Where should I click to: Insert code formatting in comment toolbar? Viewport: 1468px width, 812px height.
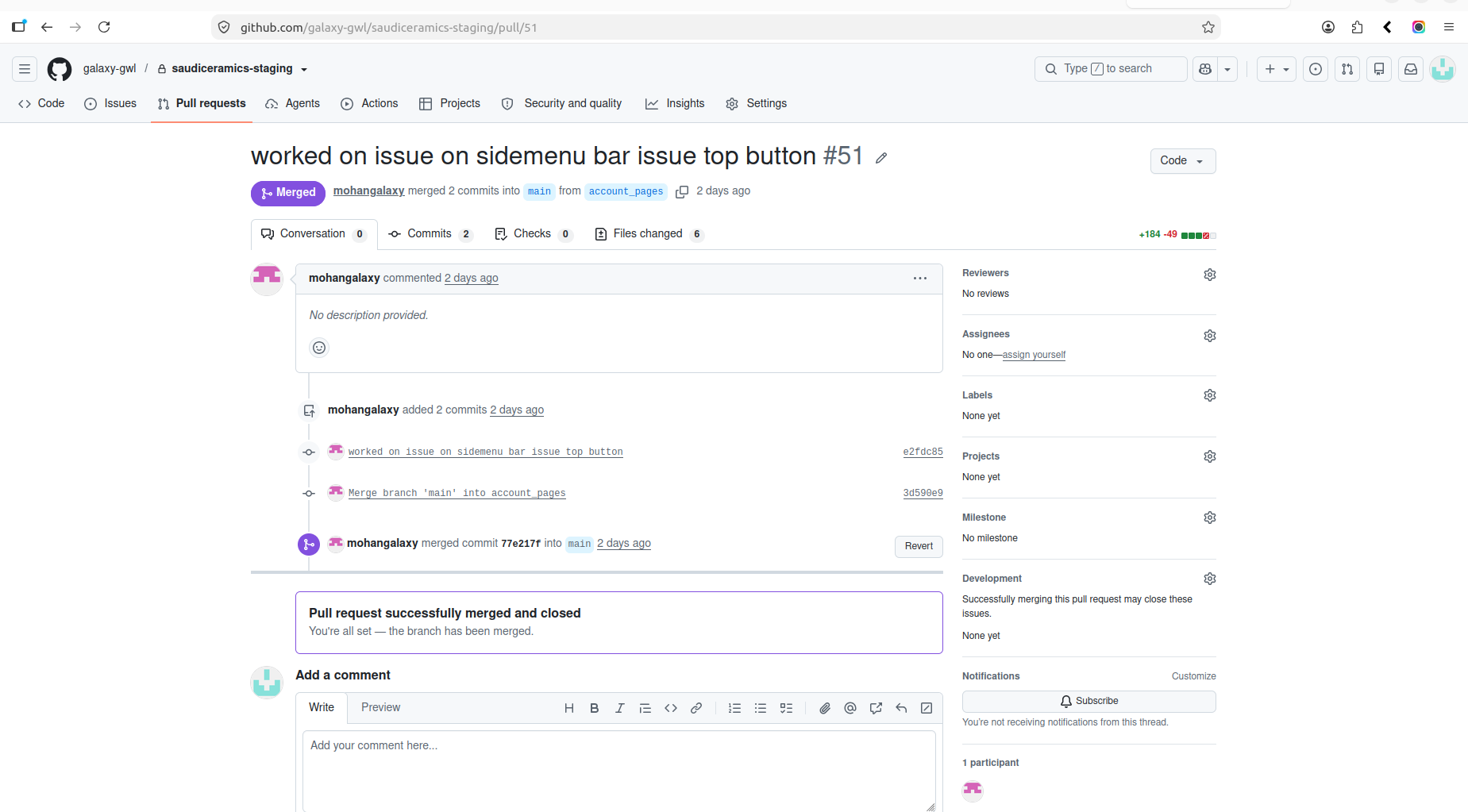(671, 708)
